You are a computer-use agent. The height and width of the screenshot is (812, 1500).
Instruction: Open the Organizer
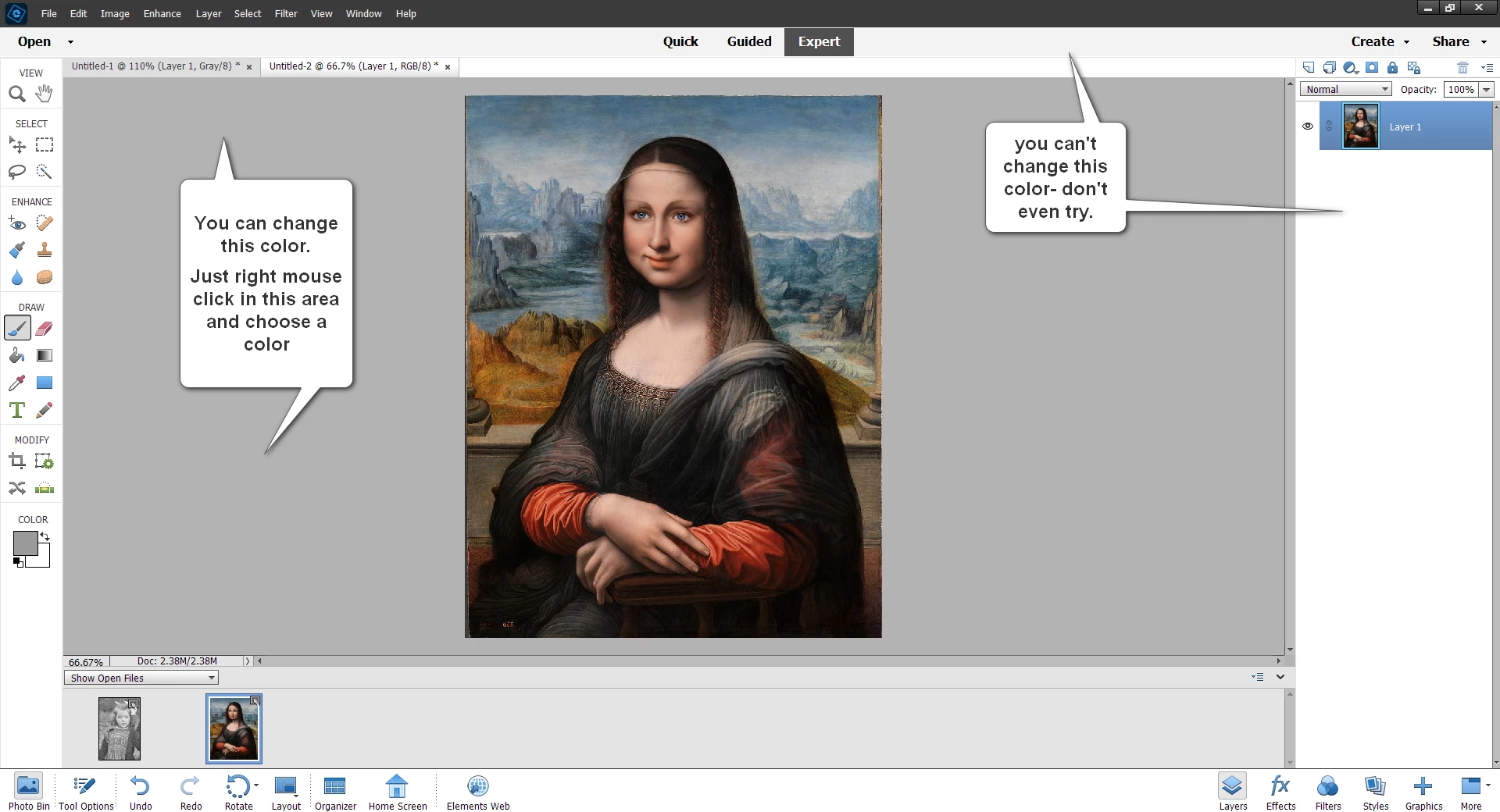(335, 792)
